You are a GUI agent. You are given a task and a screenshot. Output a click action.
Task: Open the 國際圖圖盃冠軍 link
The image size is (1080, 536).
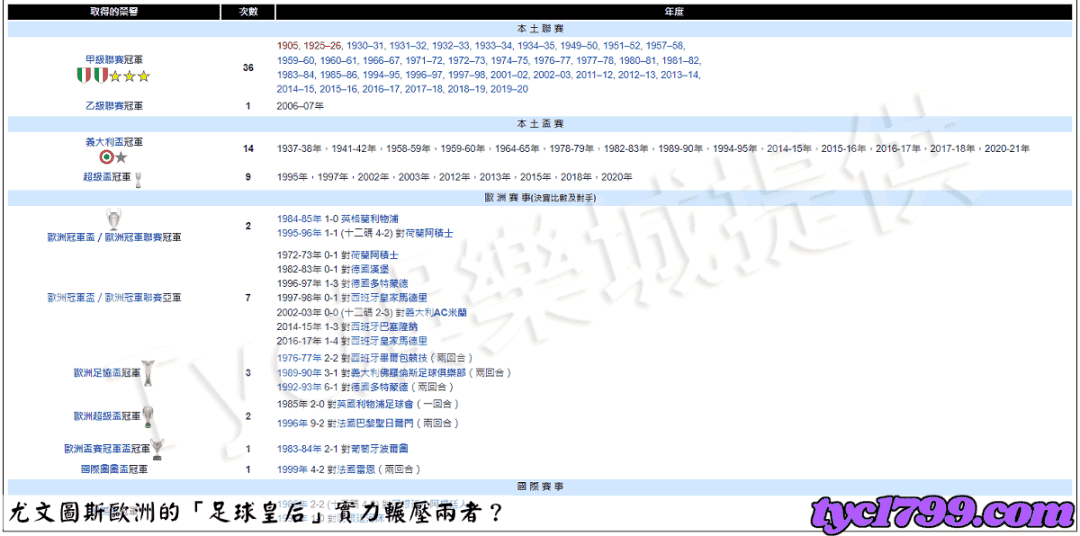114,469
